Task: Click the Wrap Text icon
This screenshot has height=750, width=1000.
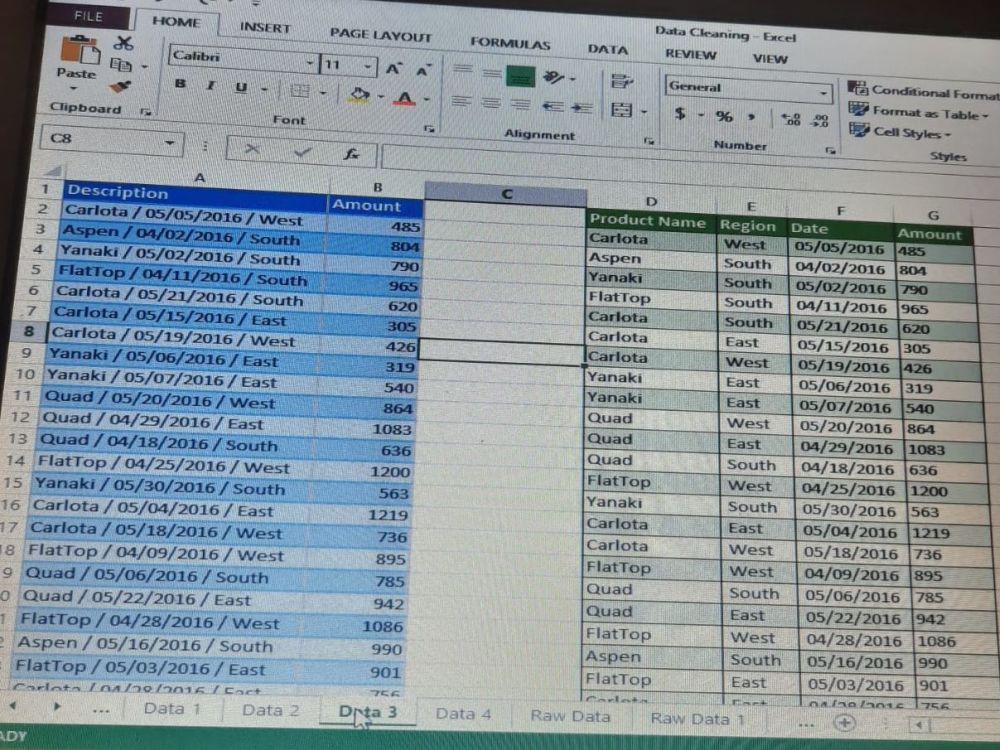Action: [x=621, y=81]
